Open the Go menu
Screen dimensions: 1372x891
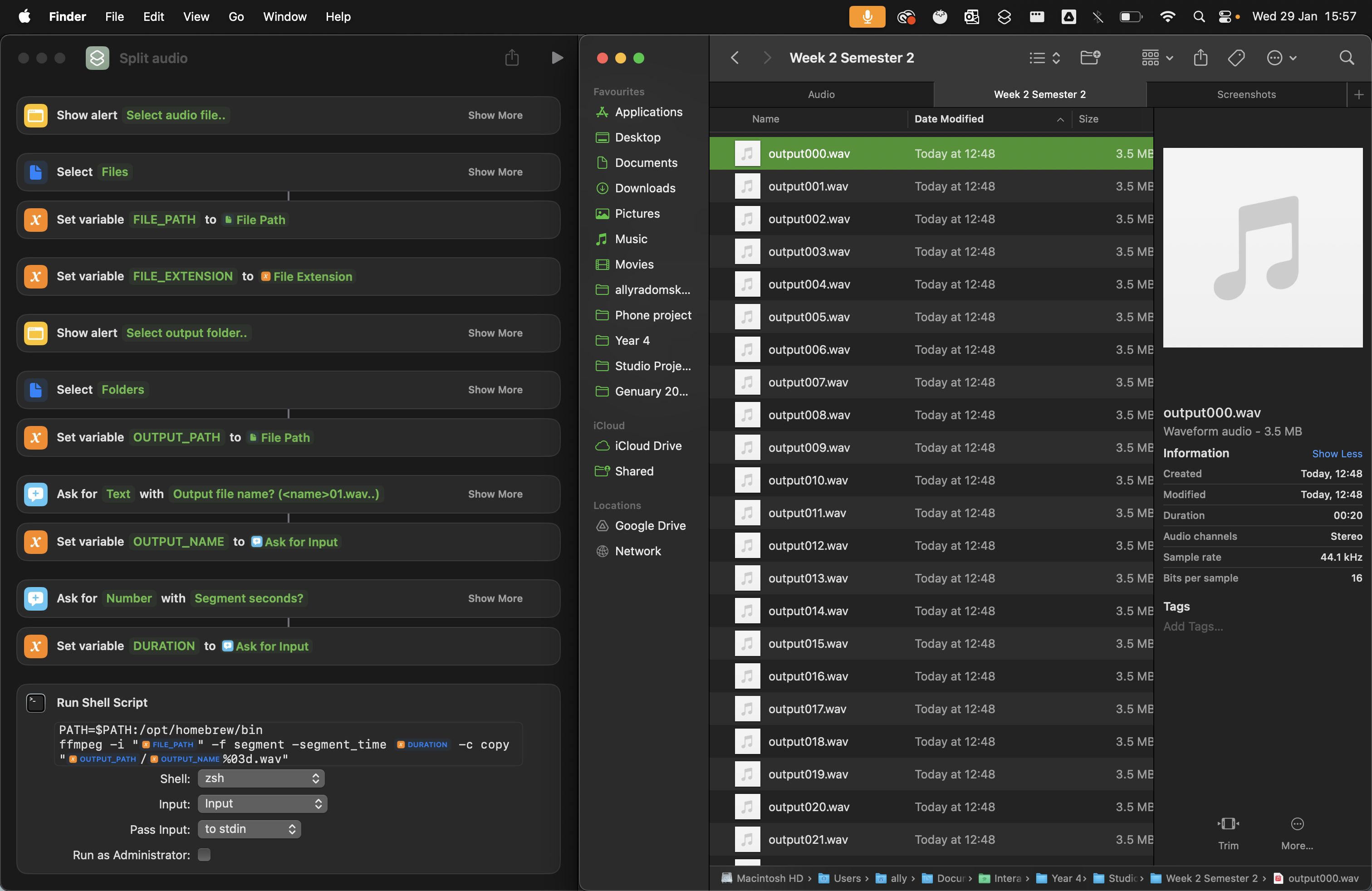pyautogui.click(x=236, y=17)
